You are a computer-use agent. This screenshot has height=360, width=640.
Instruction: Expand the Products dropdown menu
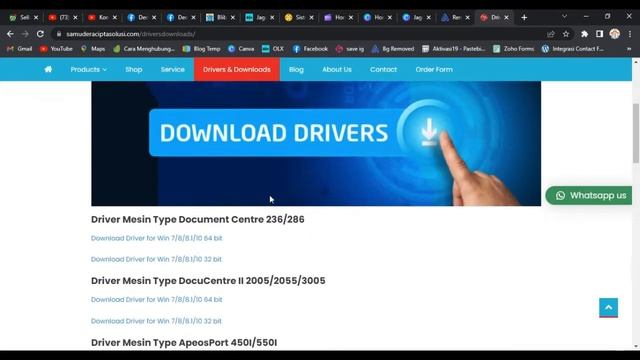coord(88,69)
